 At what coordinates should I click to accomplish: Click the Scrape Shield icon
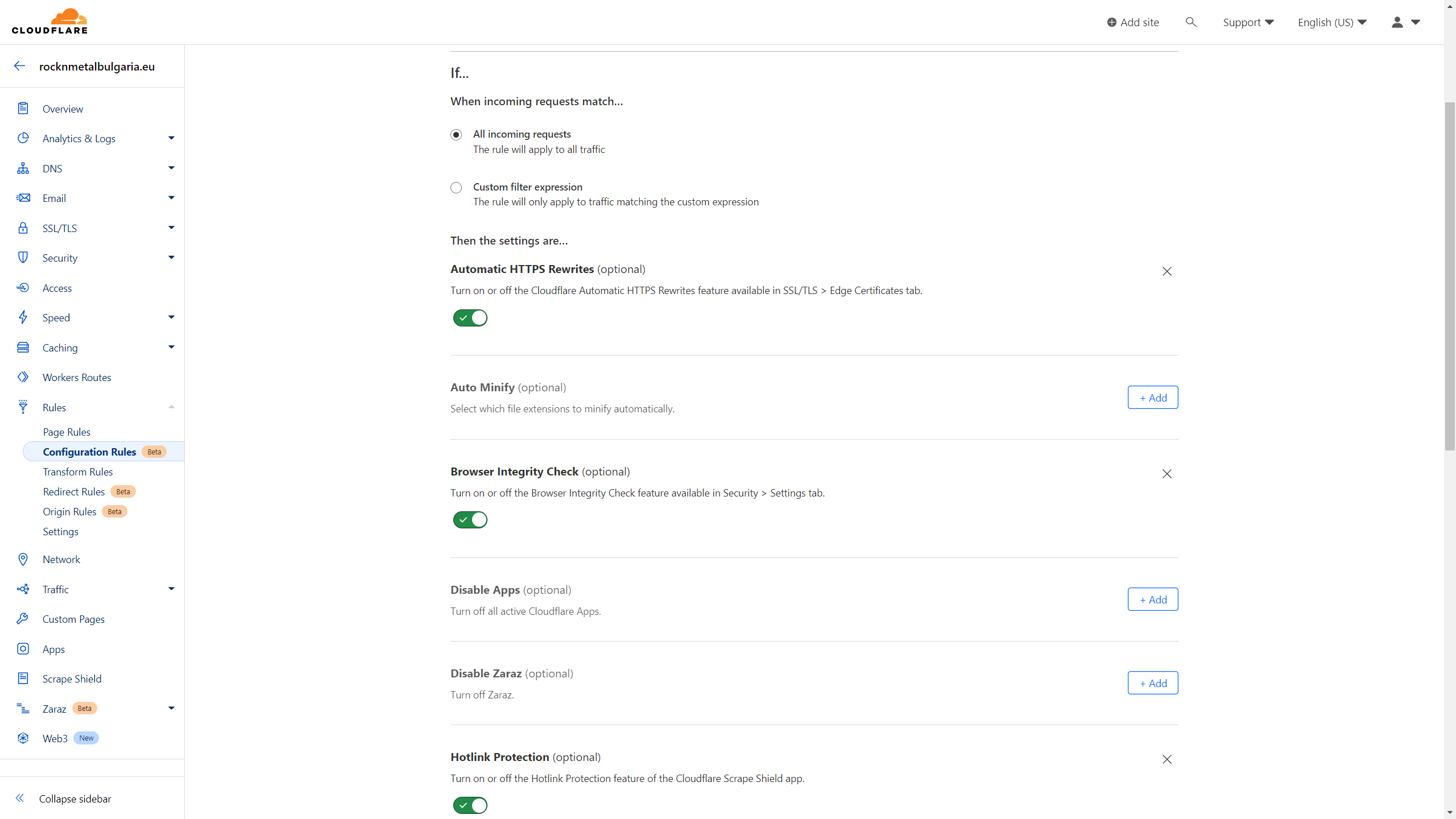coord(23,678)
